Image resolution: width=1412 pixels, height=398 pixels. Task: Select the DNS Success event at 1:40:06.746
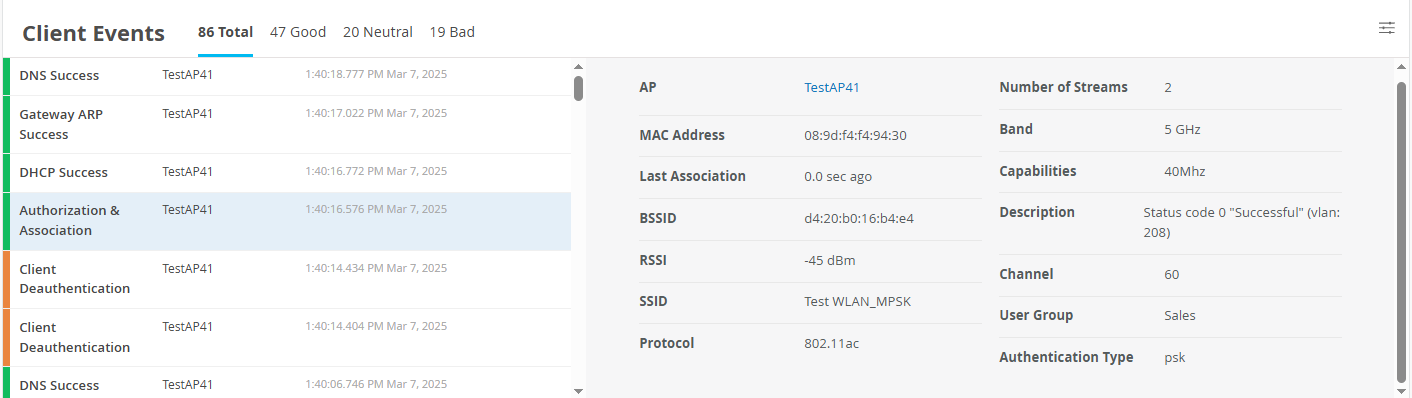coord(287,383)
